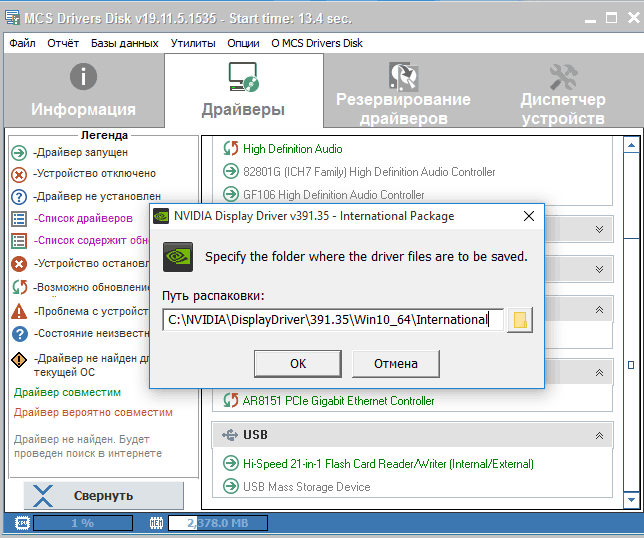
Task: Click the large NVIDIA icon beside the prompt
Action: tap(178, 257)
